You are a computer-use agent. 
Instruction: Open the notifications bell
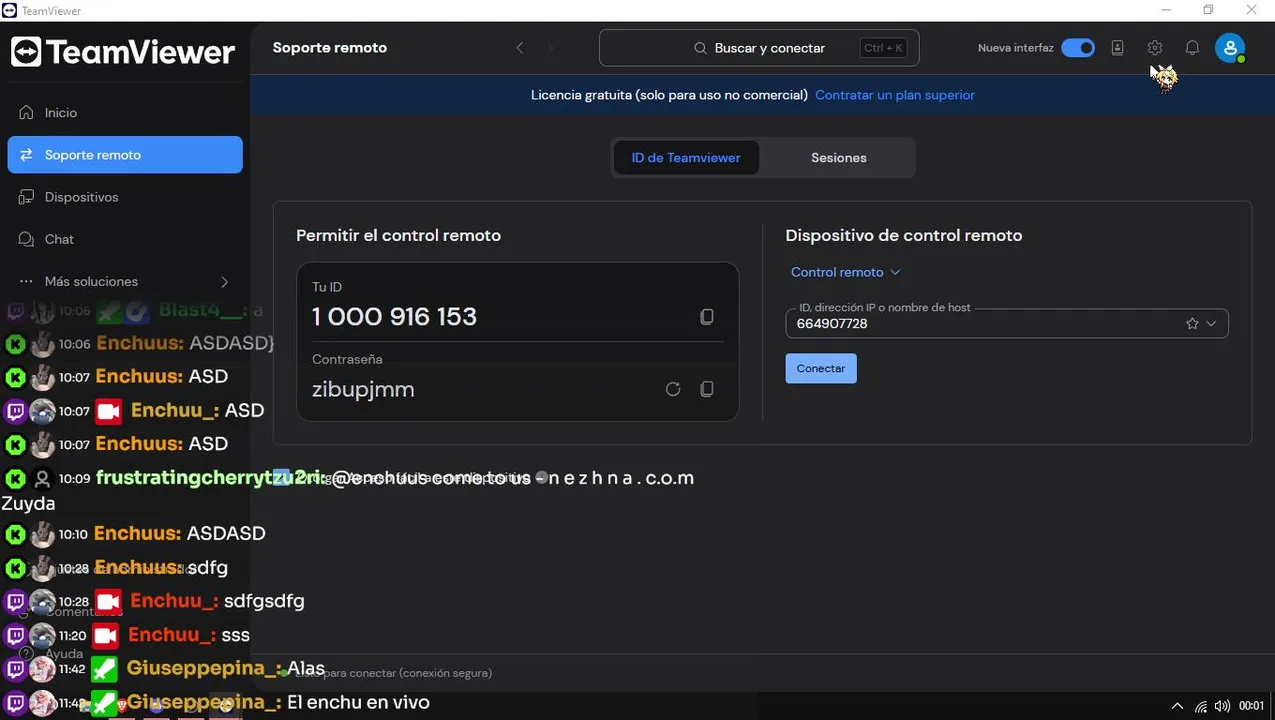tap(1192, 48)
